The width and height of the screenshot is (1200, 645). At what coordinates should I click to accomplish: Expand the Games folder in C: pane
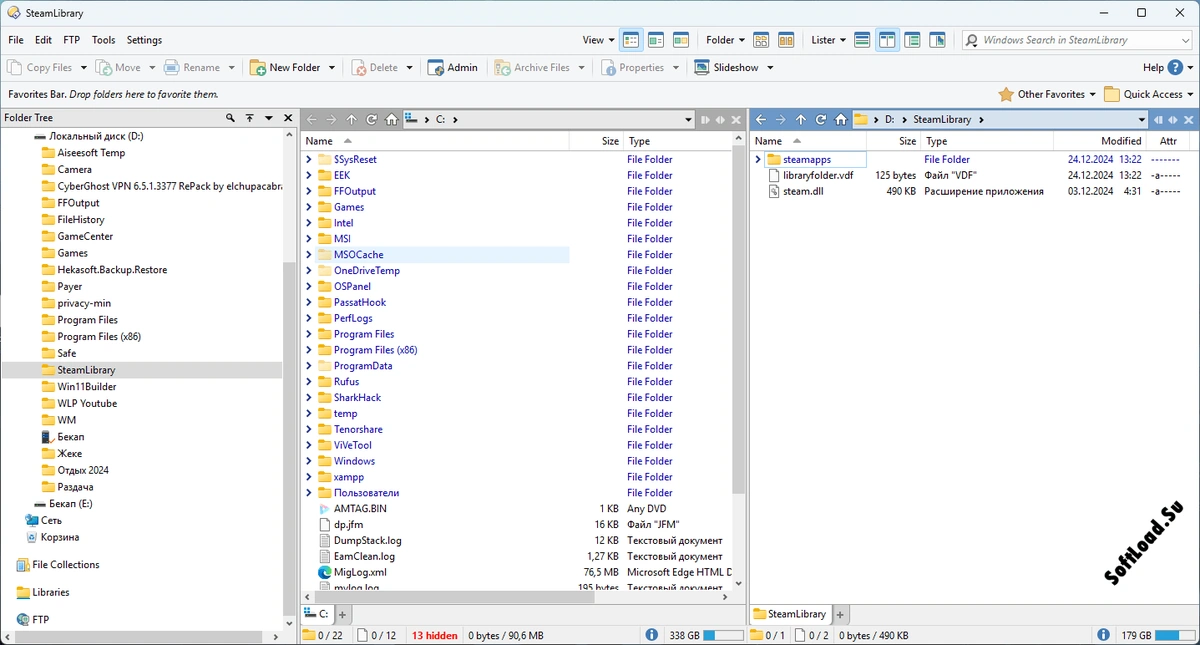(309, 207)
